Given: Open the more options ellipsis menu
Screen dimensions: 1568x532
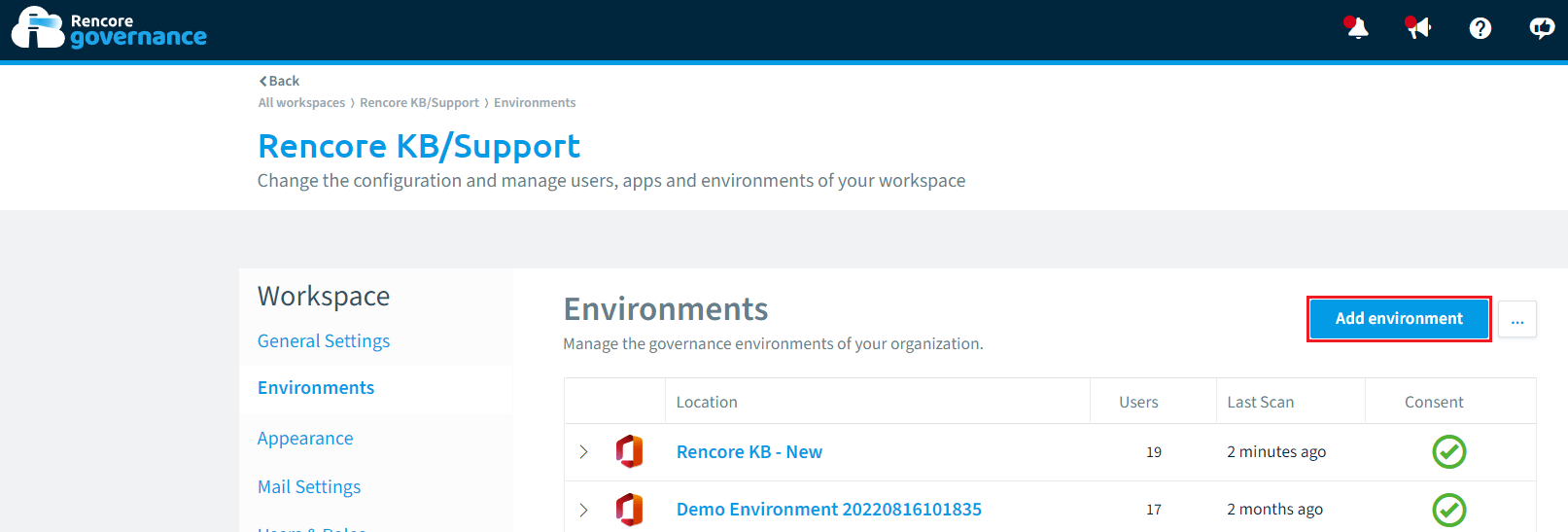Looking at the screenshot, I should 1517,319.
